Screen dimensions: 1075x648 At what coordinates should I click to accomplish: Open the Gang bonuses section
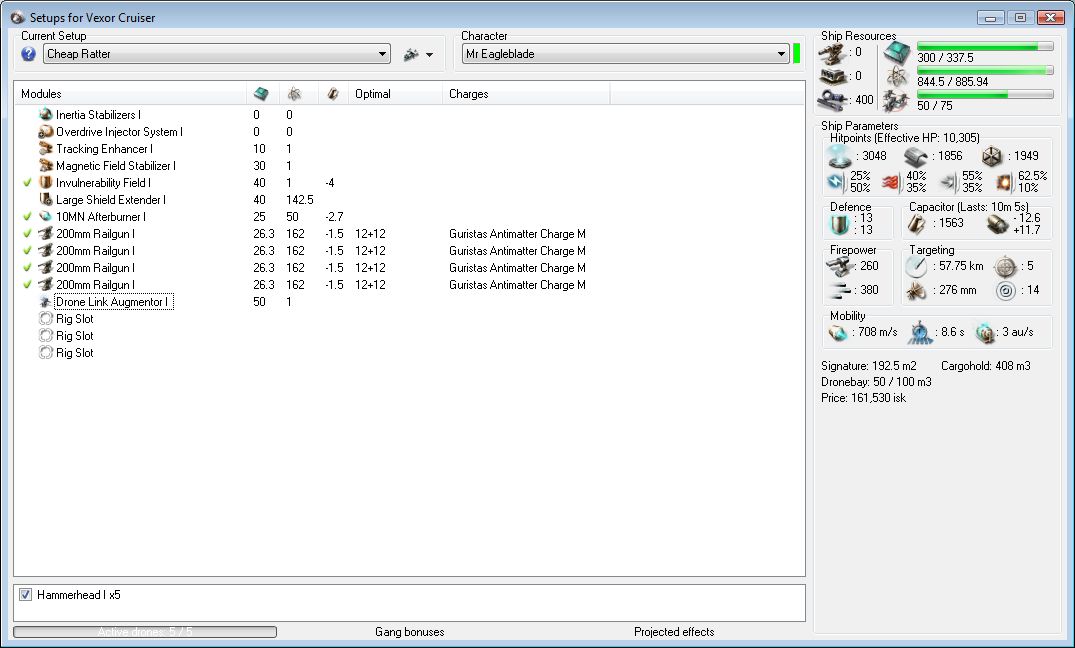(409, 632)
